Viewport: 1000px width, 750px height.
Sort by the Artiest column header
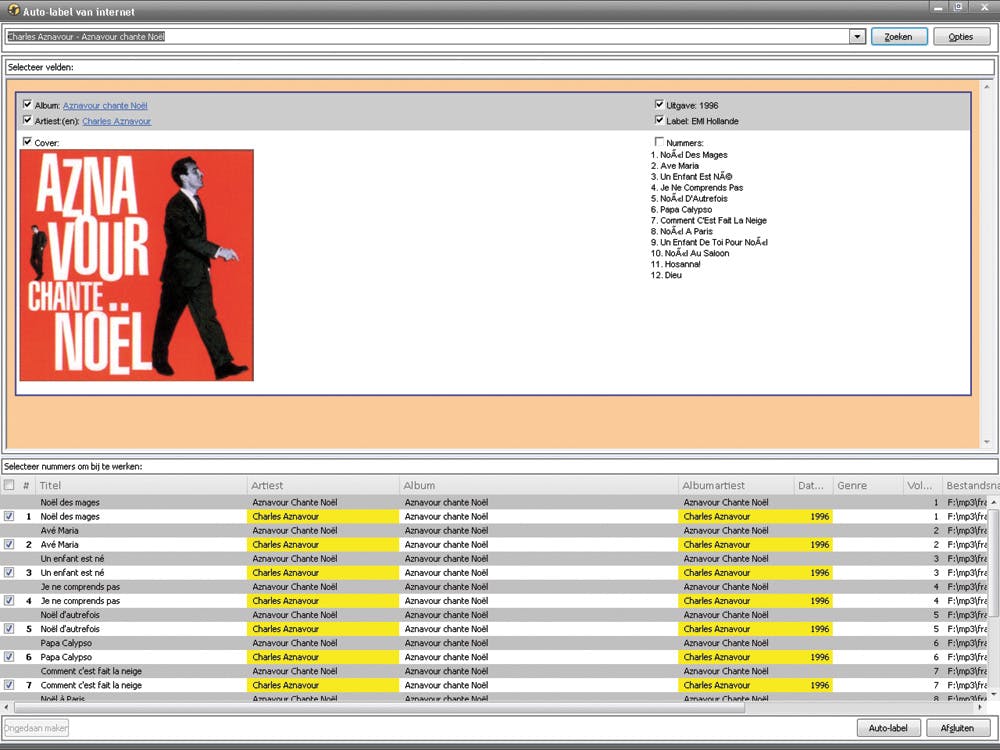pos(323,485)
